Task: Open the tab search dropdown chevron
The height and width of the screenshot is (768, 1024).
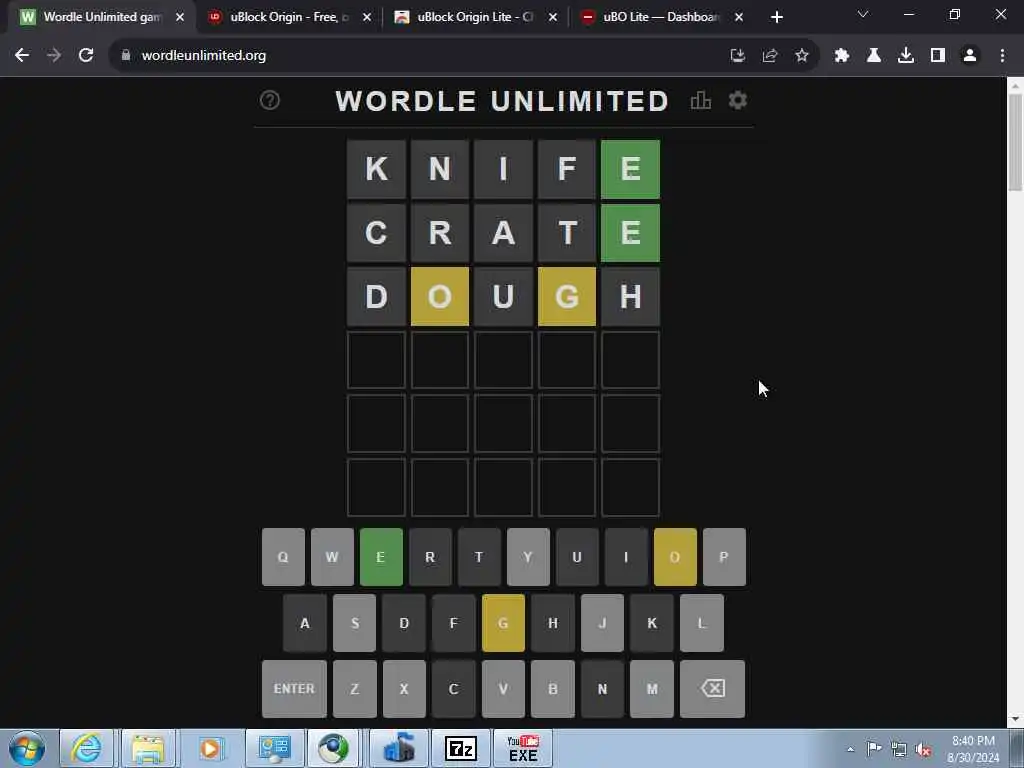Action: click(x=863, y=14)
